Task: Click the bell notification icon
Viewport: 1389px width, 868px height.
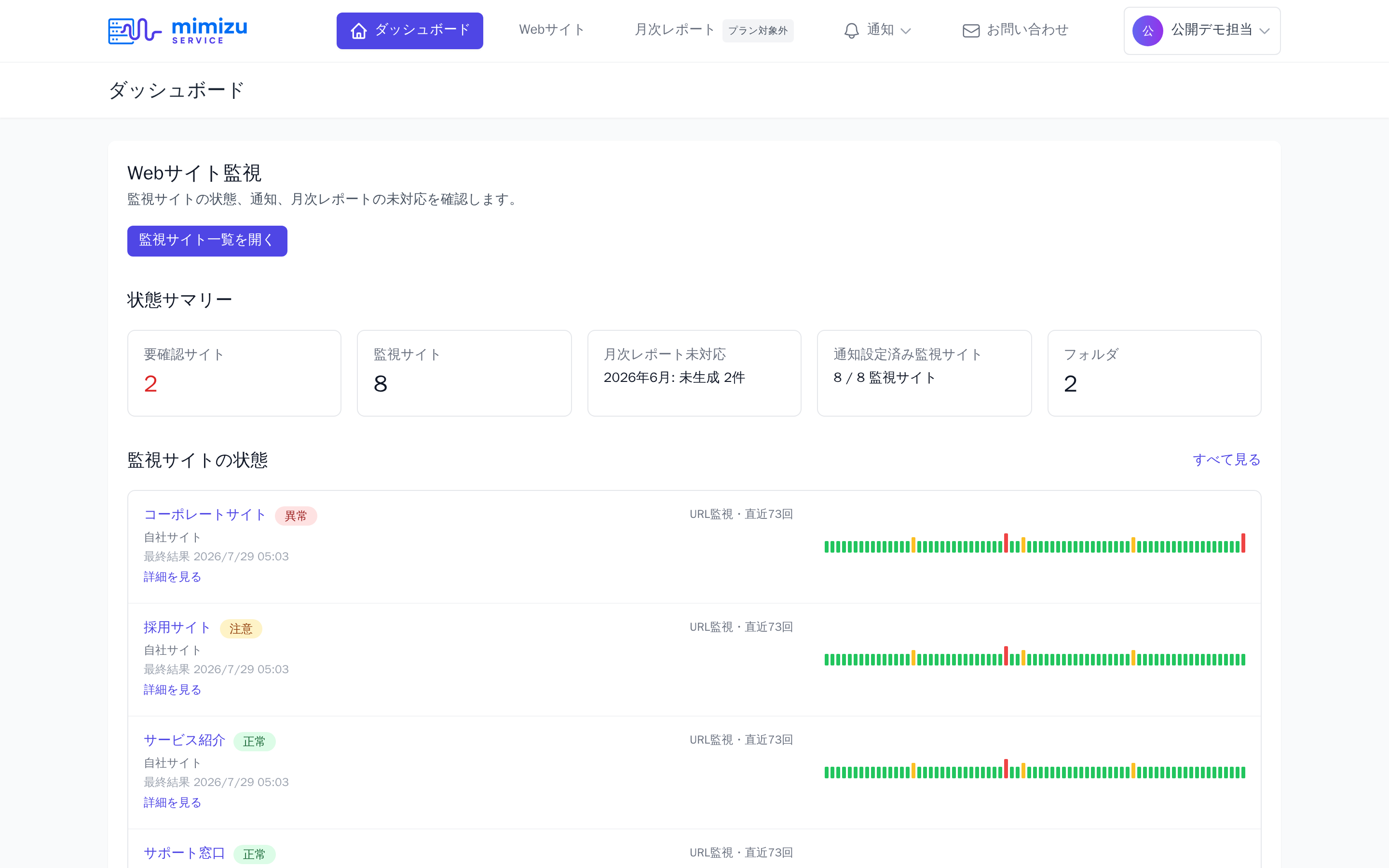Action: (851, 30)
